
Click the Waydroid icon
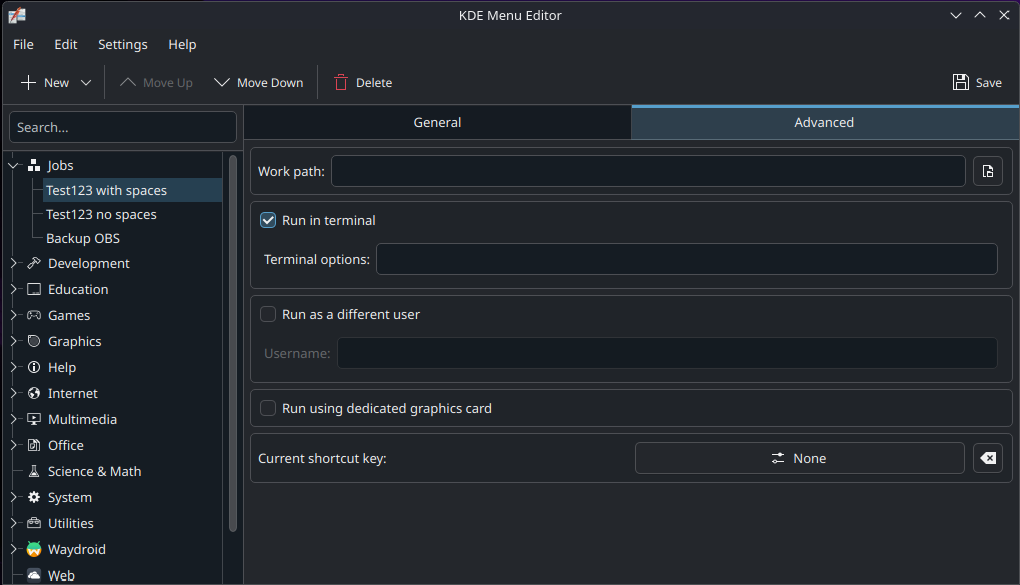(34, 549)
